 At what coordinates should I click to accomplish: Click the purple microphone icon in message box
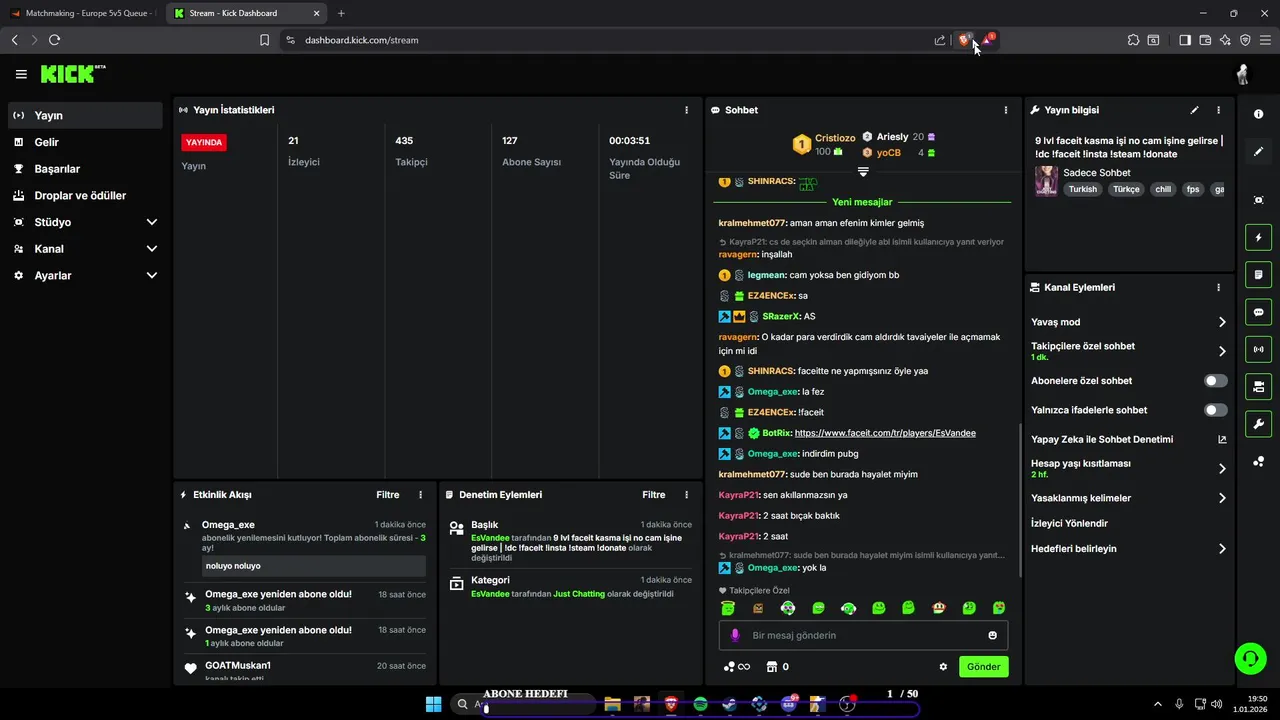pyautogui.click(x=735, y=635)
